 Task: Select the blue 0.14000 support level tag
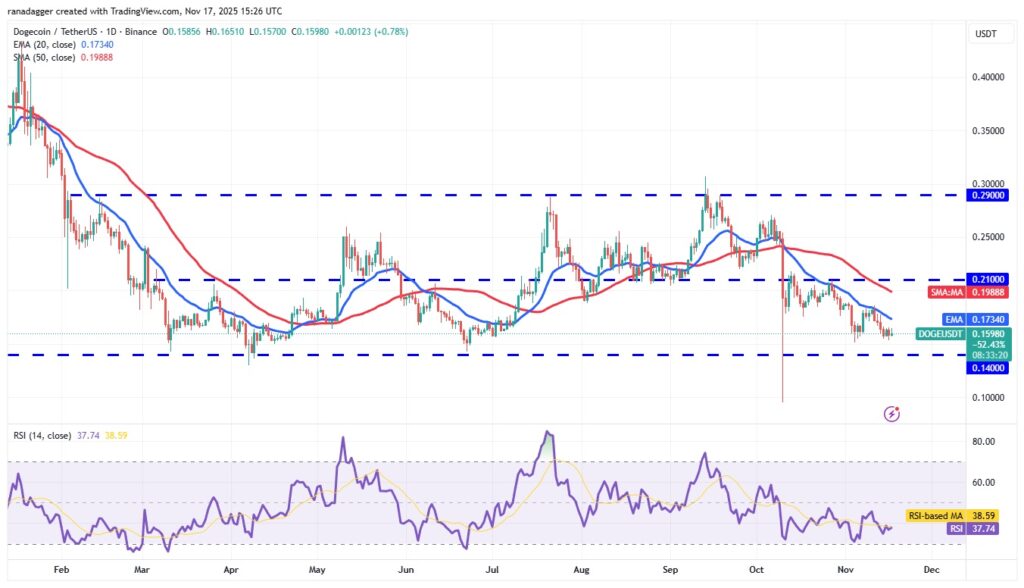[987, 368]
